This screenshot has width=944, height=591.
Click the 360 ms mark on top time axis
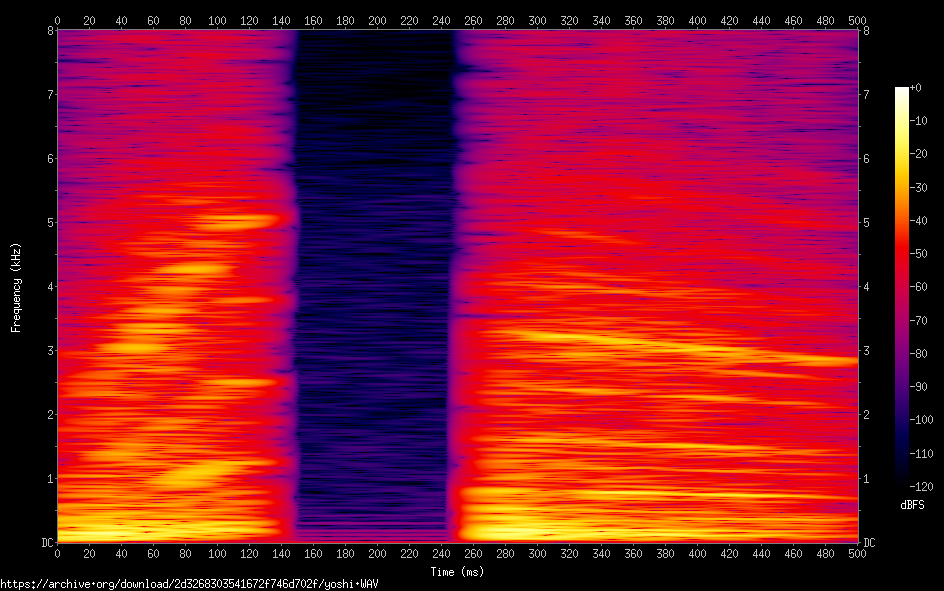click(633, 19)
